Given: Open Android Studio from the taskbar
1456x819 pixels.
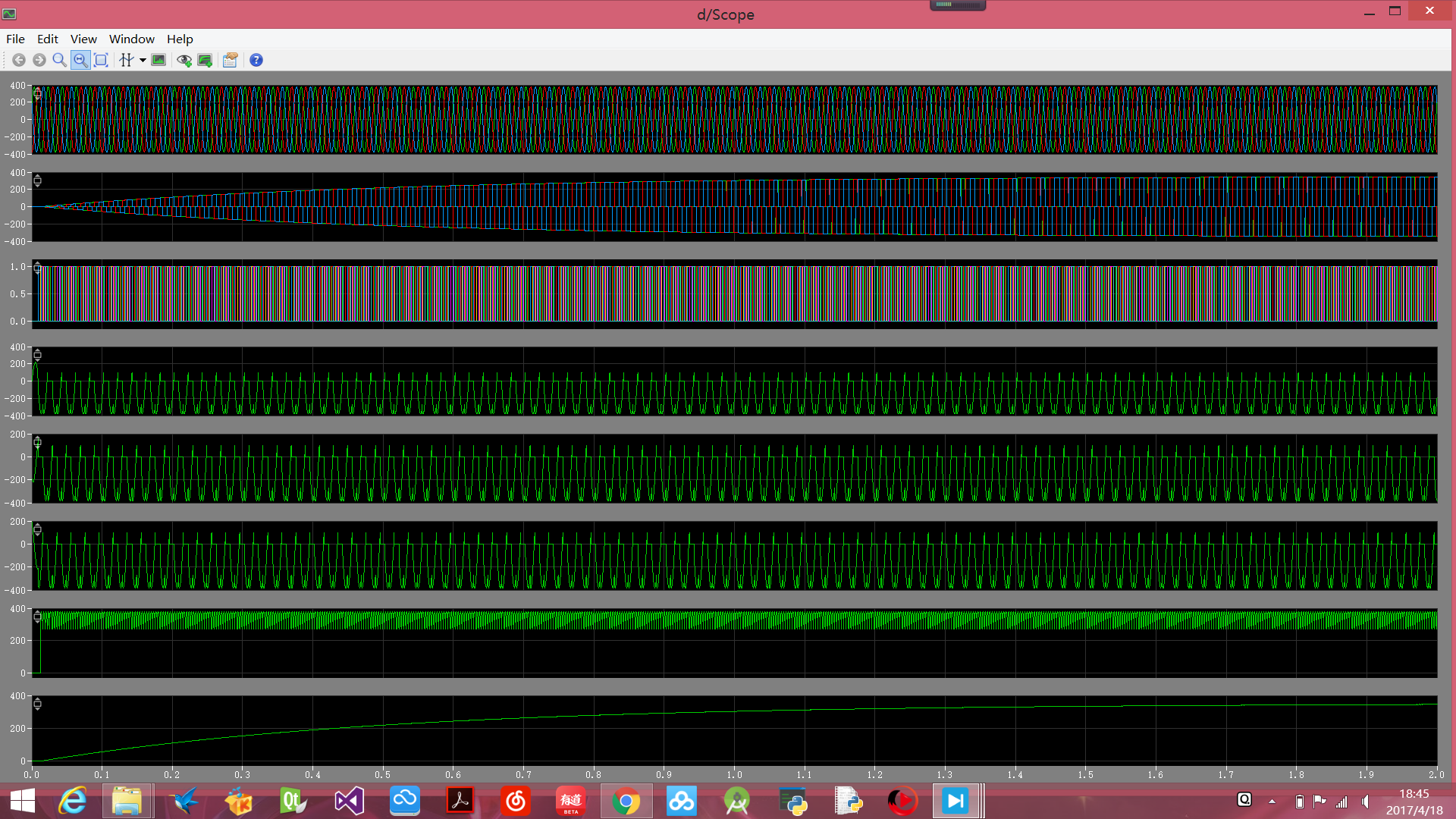Looking at the screenshot, I should pos(737,801).
